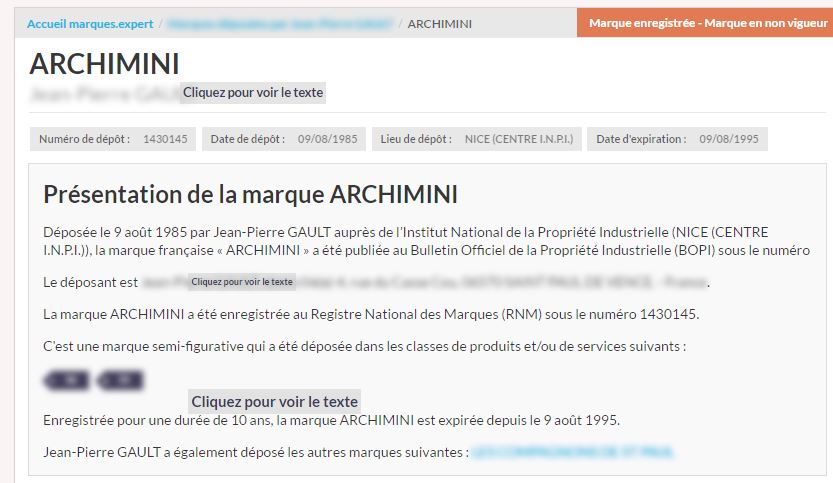The width and height of the screenshot is (833, 483).
Task: Select the Lieu de dépôt NICE field
Action: (477, 139)
